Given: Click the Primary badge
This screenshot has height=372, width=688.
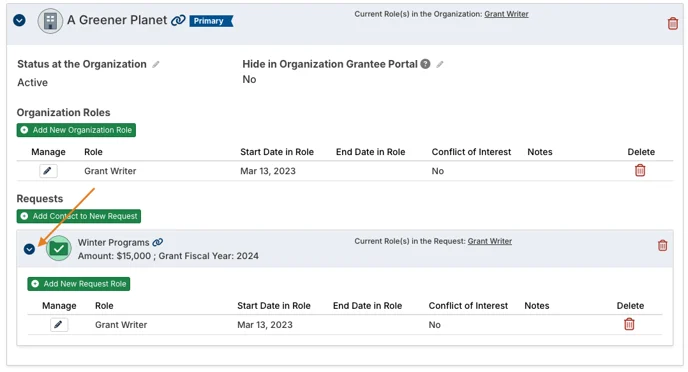Looking at the screenshot, I should [211, 21].
